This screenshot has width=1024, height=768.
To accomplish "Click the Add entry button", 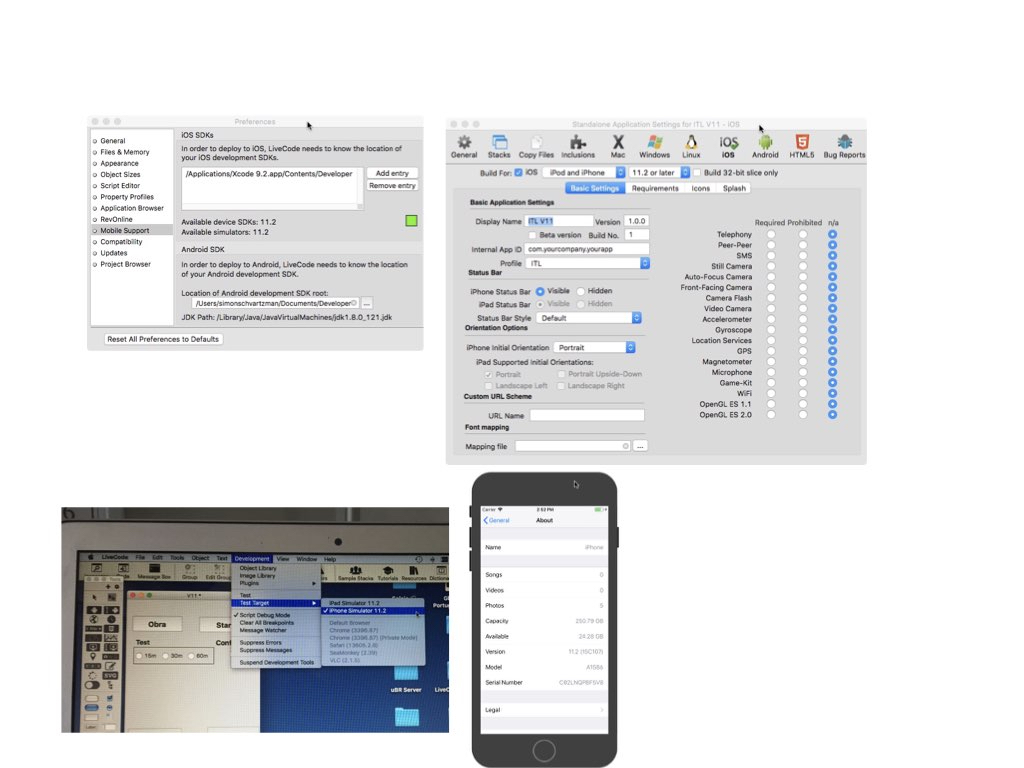I will click(x=392, y=173).
